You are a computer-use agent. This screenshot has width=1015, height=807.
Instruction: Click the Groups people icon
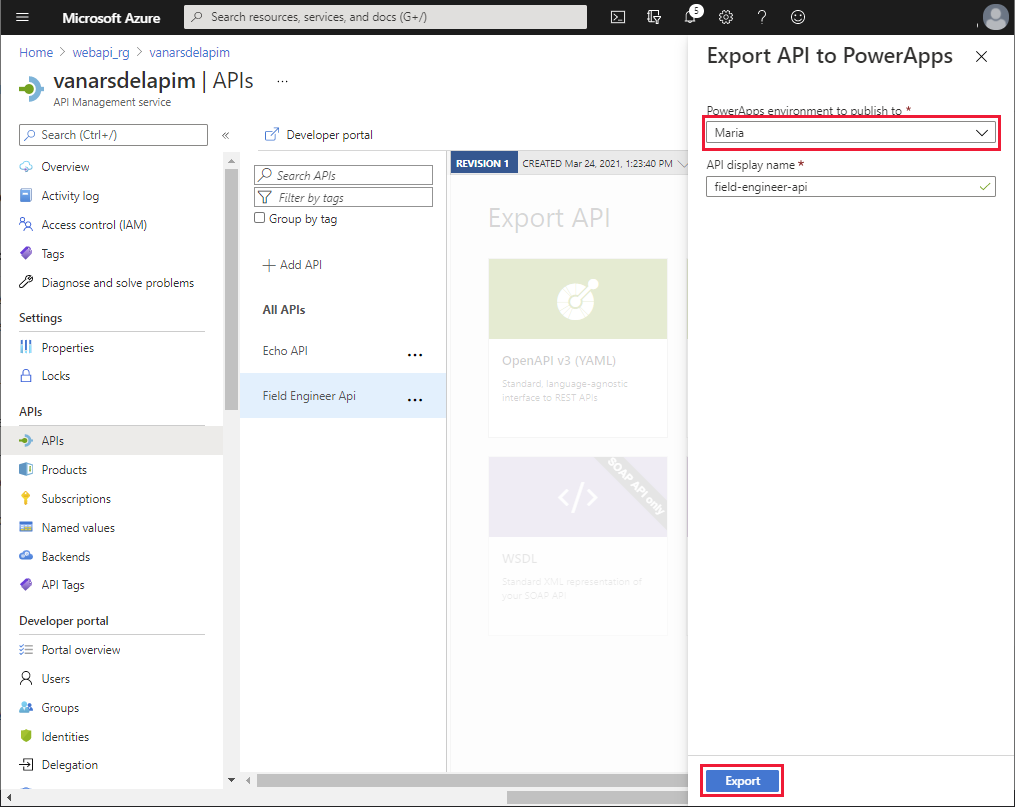pyautogui.click(x=26, y=707)
